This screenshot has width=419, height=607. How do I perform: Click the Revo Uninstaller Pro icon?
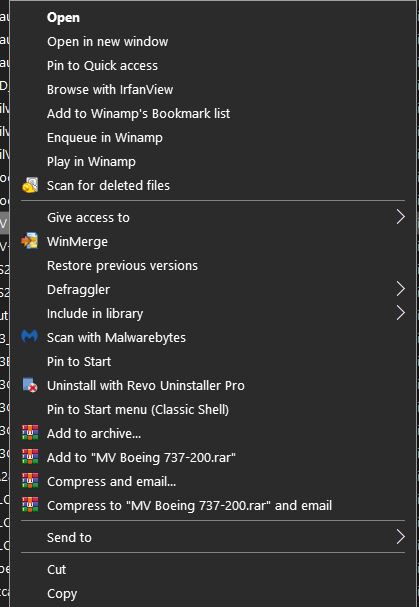[30, 385]
